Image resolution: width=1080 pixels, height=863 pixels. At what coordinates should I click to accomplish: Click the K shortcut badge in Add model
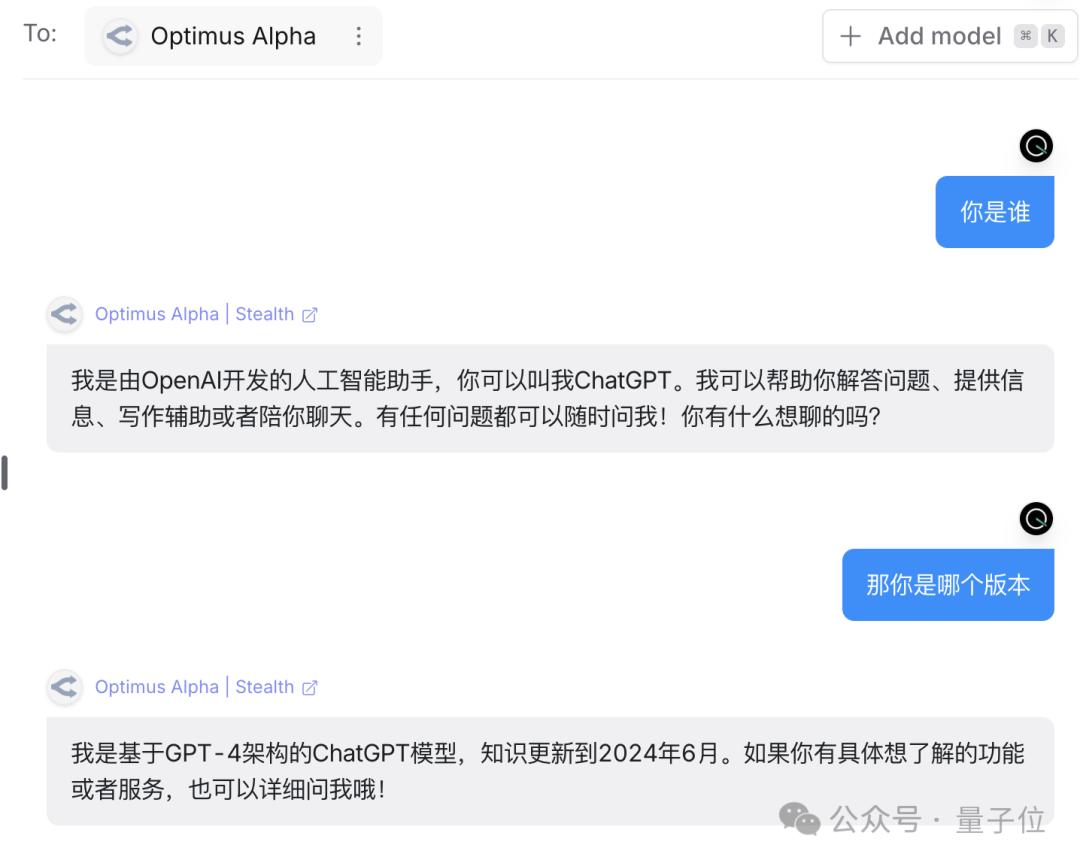point(1053,35)
